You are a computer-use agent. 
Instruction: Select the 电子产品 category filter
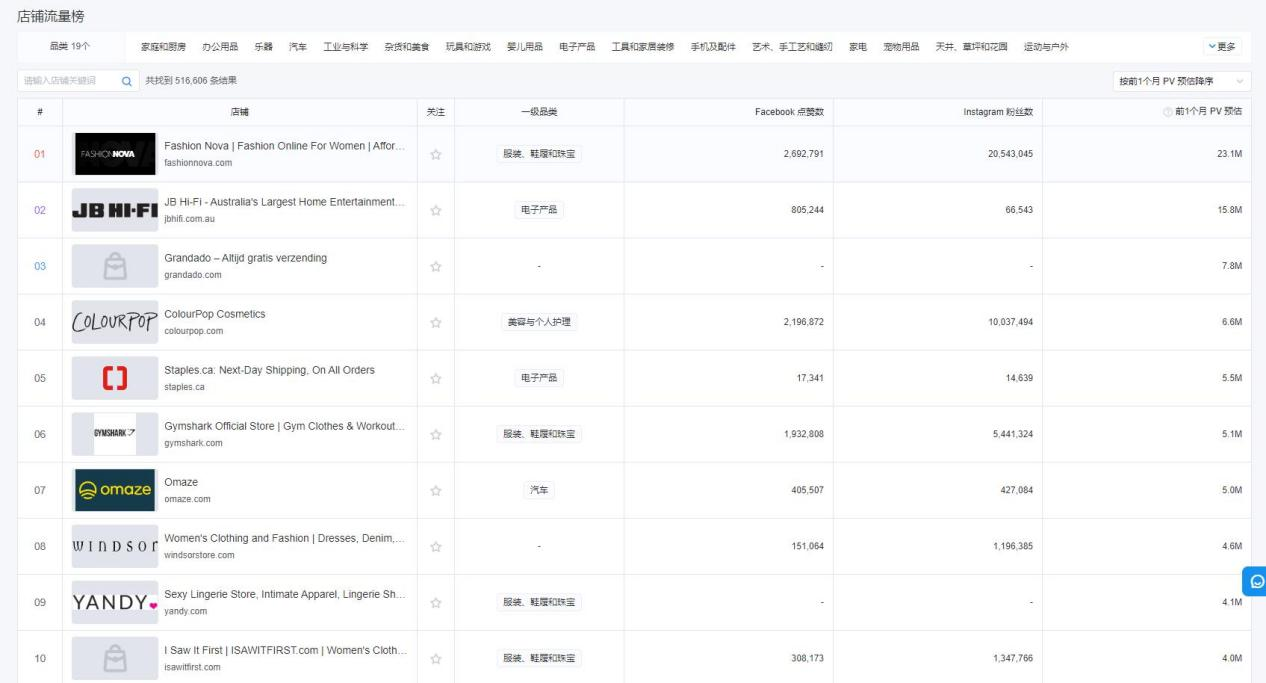577,47
